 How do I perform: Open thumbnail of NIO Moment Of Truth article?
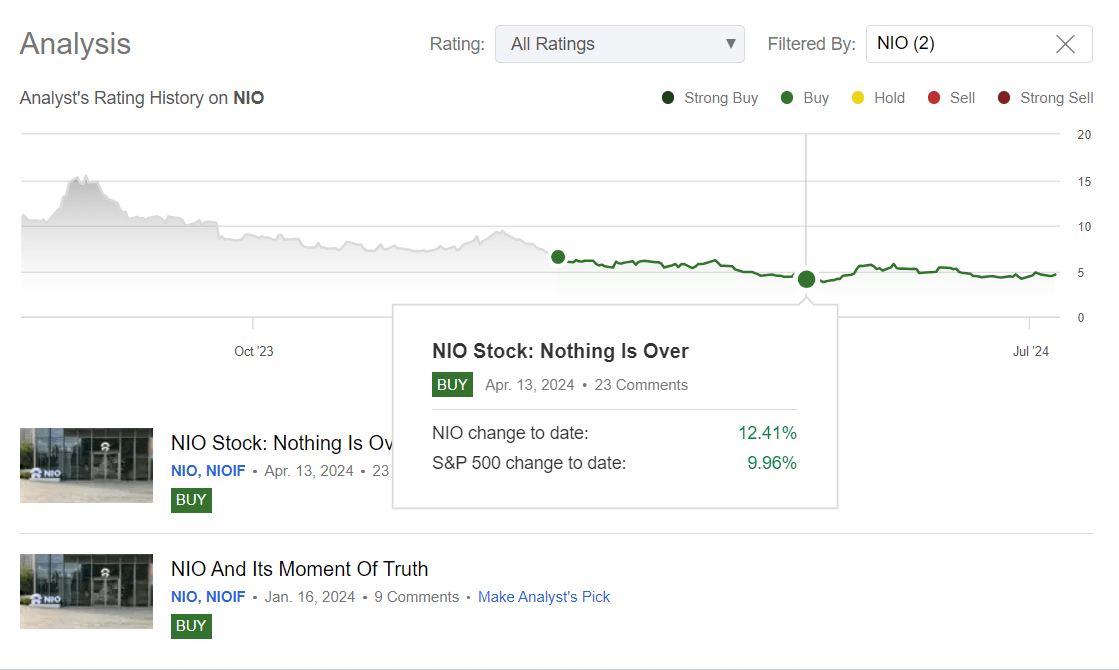[x=86, y=591]
